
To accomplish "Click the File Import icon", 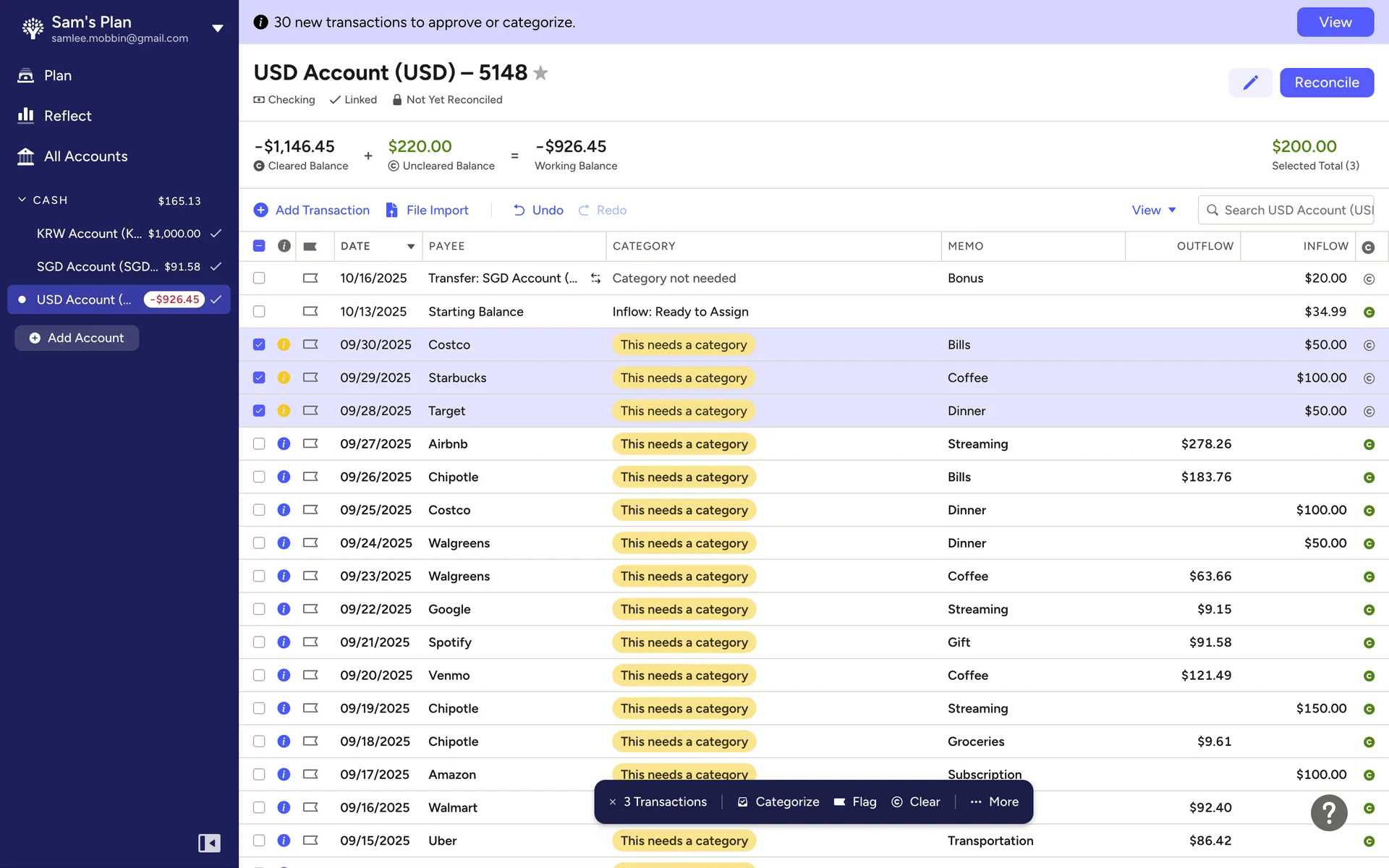I will (x=392, y=210).
